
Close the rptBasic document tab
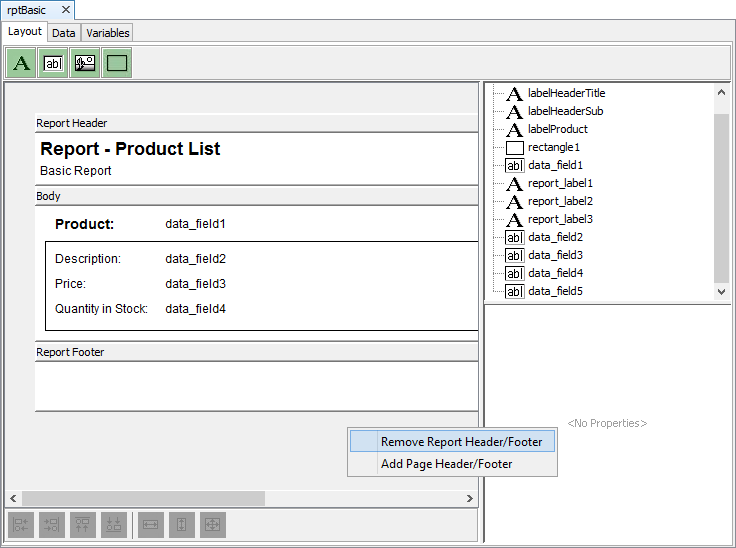(x=65, y=10)
